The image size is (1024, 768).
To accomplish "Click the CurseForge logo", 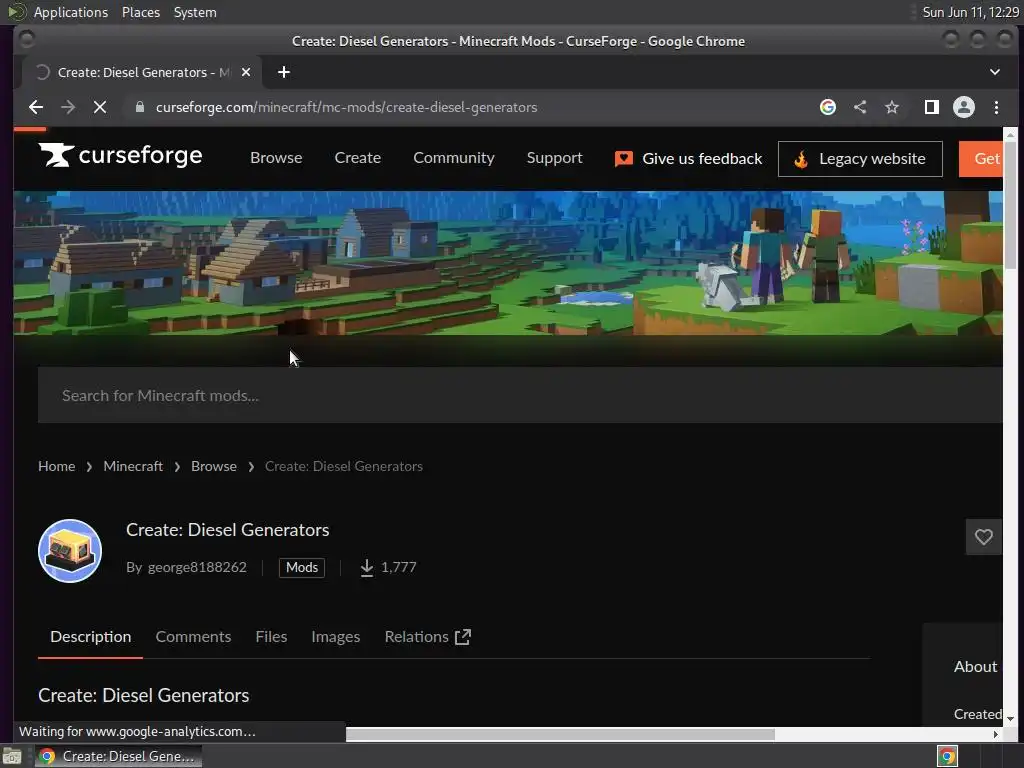I will click(120, 155).
